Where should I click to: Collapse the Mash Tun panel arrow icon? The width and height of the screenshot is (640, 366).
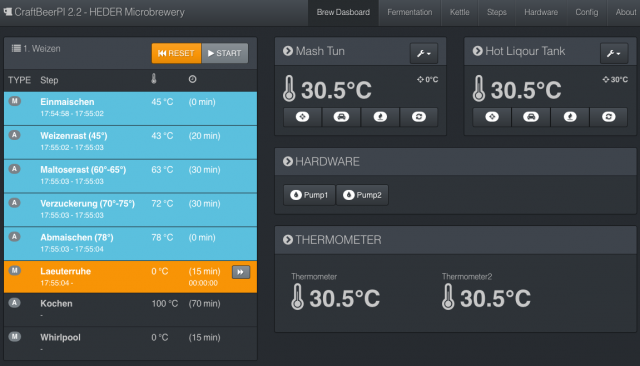coord(288,51)
